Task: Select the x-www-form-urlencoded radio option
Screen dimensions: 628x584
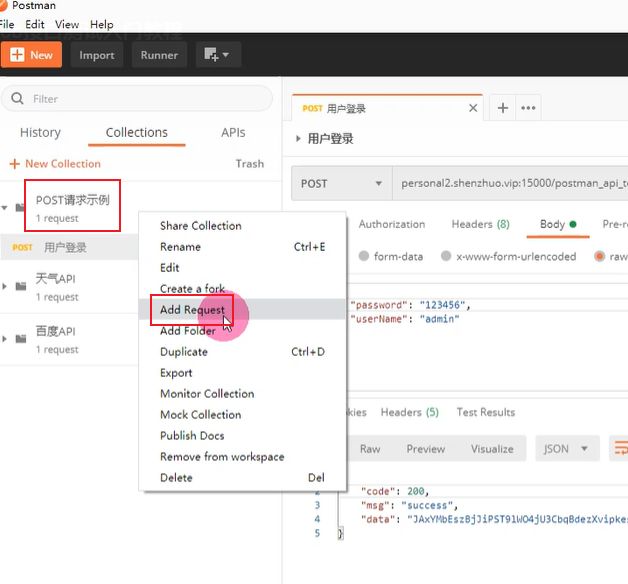Action: (x=445, y=256)
